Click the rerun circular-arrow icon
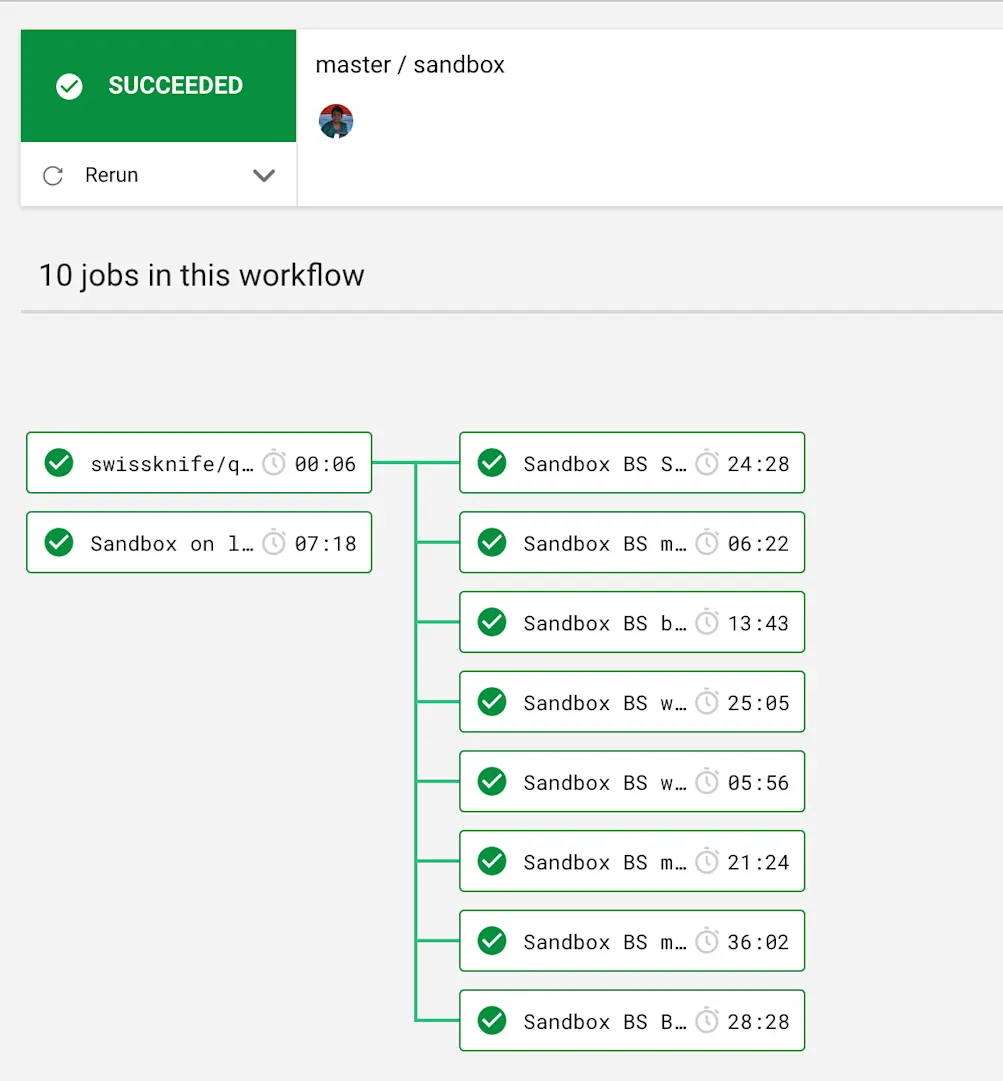Screen dimensions: 1003x1081 [52, 175]
